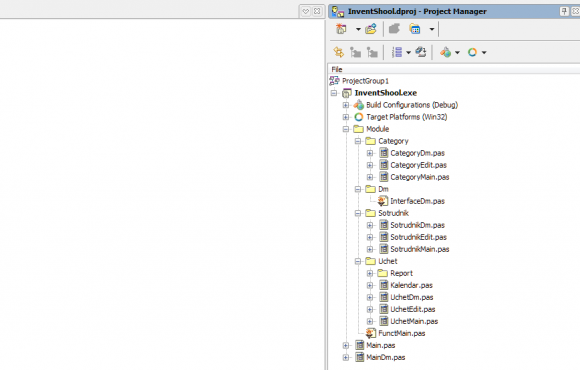
Task: Expand the Report folder under Uchet
Action: [370, 273]
